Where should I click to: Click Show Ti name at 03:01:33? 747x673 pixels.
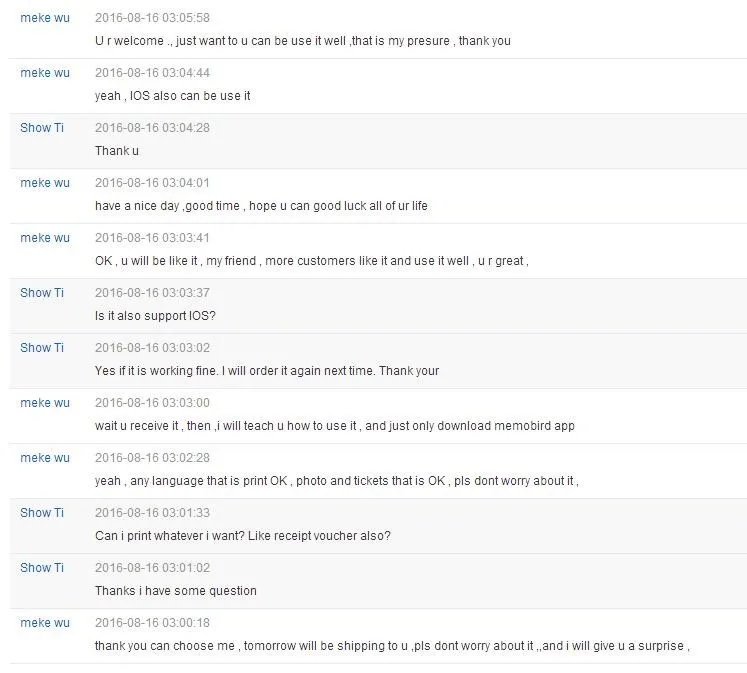coord(42,513)
